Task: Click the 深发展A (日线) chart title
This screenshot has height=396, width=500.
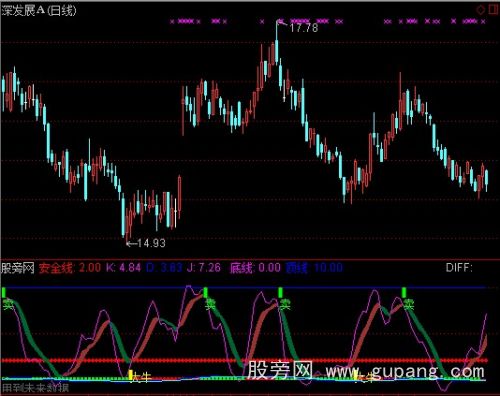Action: (x=39, y=11)
